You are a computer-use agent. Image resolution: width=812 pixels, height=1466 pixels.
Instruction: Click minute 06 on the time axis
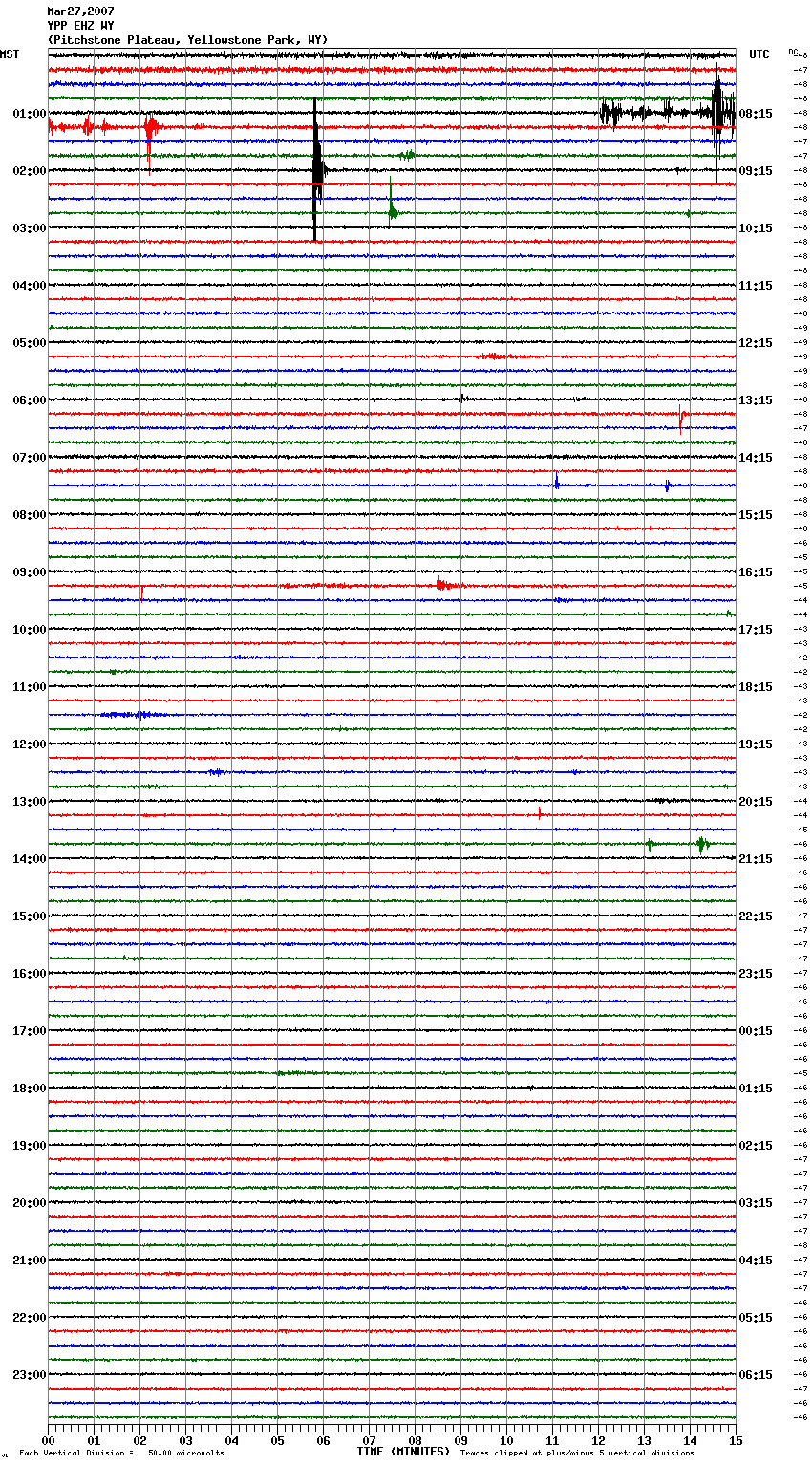point(323,1440)
